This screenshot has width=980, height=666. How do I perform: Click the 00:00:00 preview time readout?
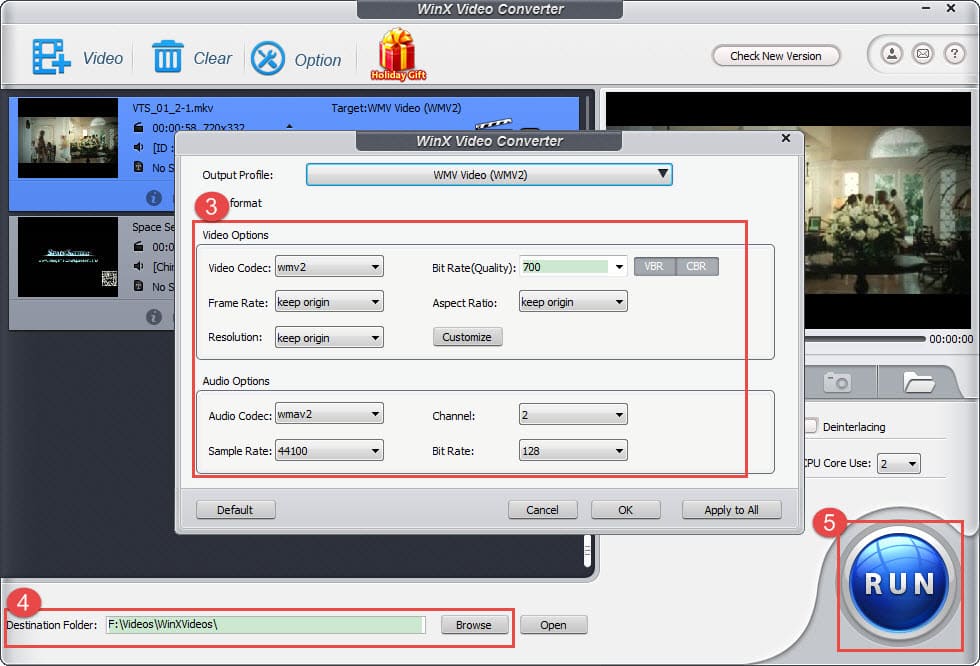tap(951, 339)
